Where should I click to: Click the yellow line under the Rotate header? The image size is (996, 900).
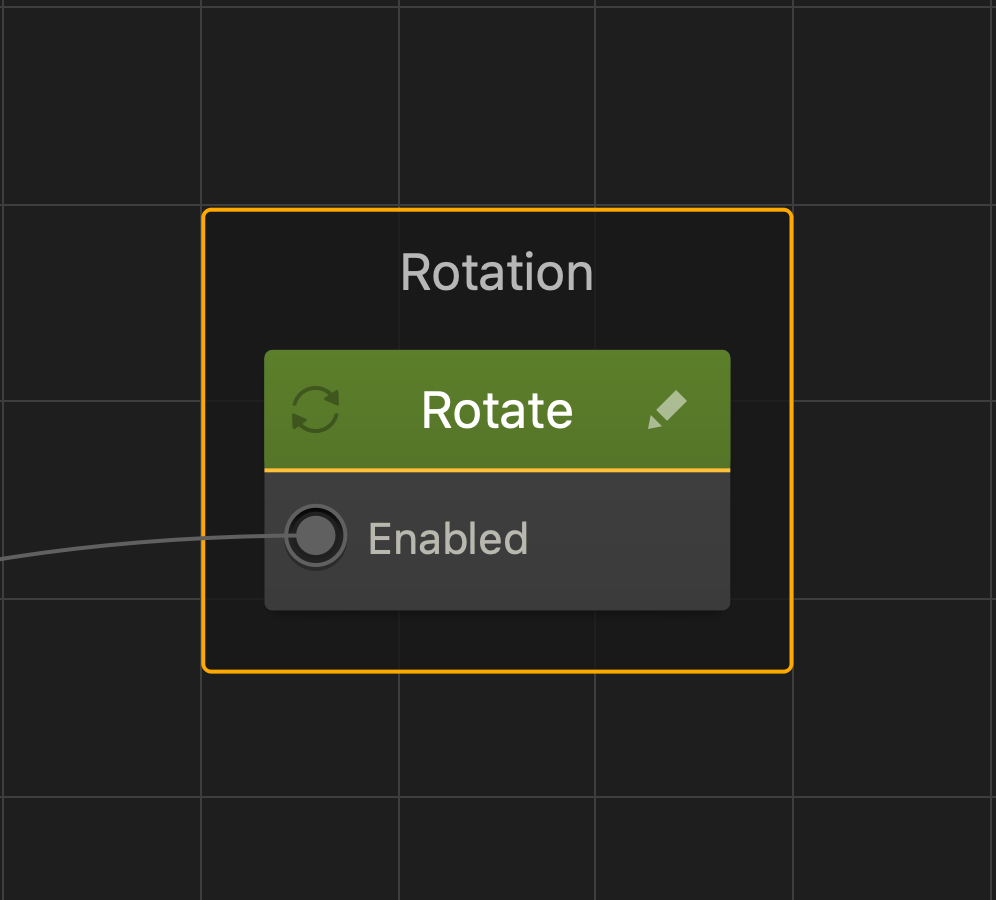point(497,469)
